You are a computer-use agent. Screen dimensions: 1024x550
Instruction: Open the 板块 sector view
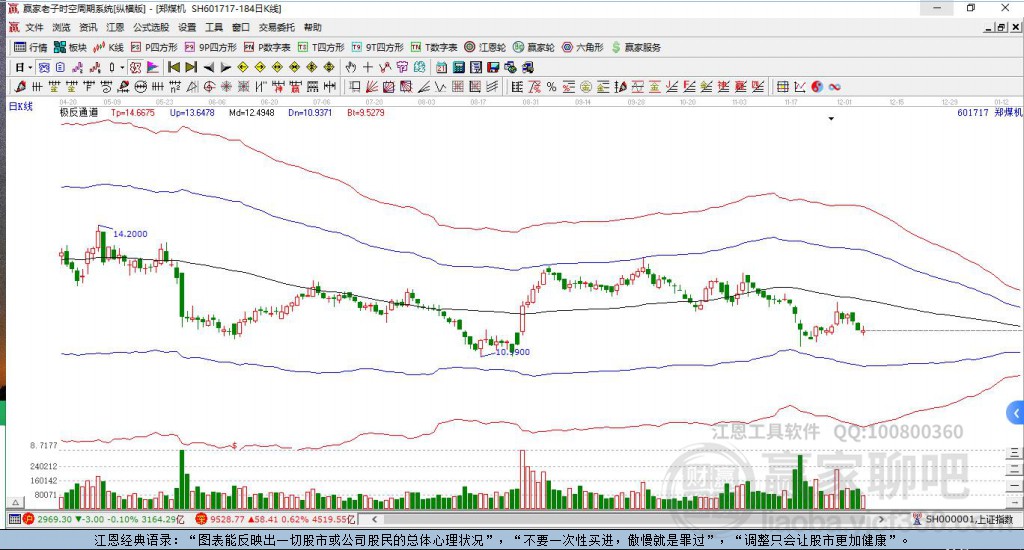70,47
